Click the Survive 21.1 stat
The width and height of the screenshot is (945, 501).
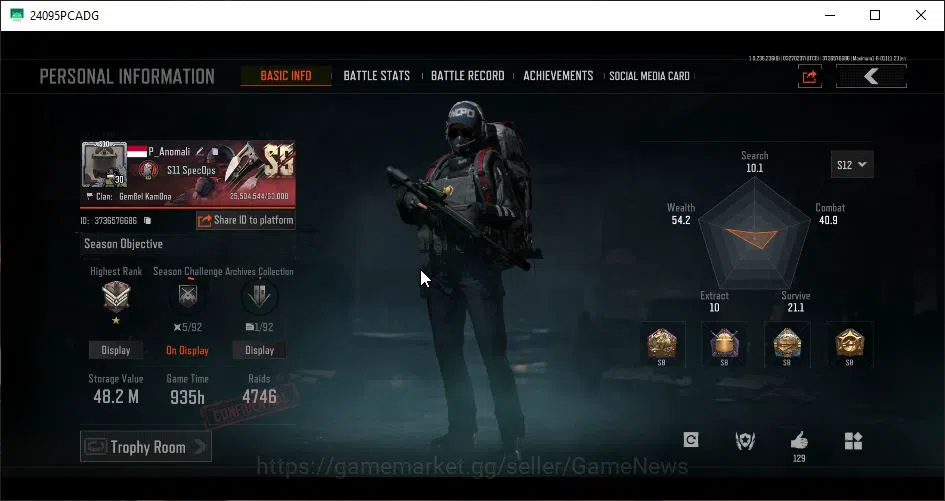point(796,301)
